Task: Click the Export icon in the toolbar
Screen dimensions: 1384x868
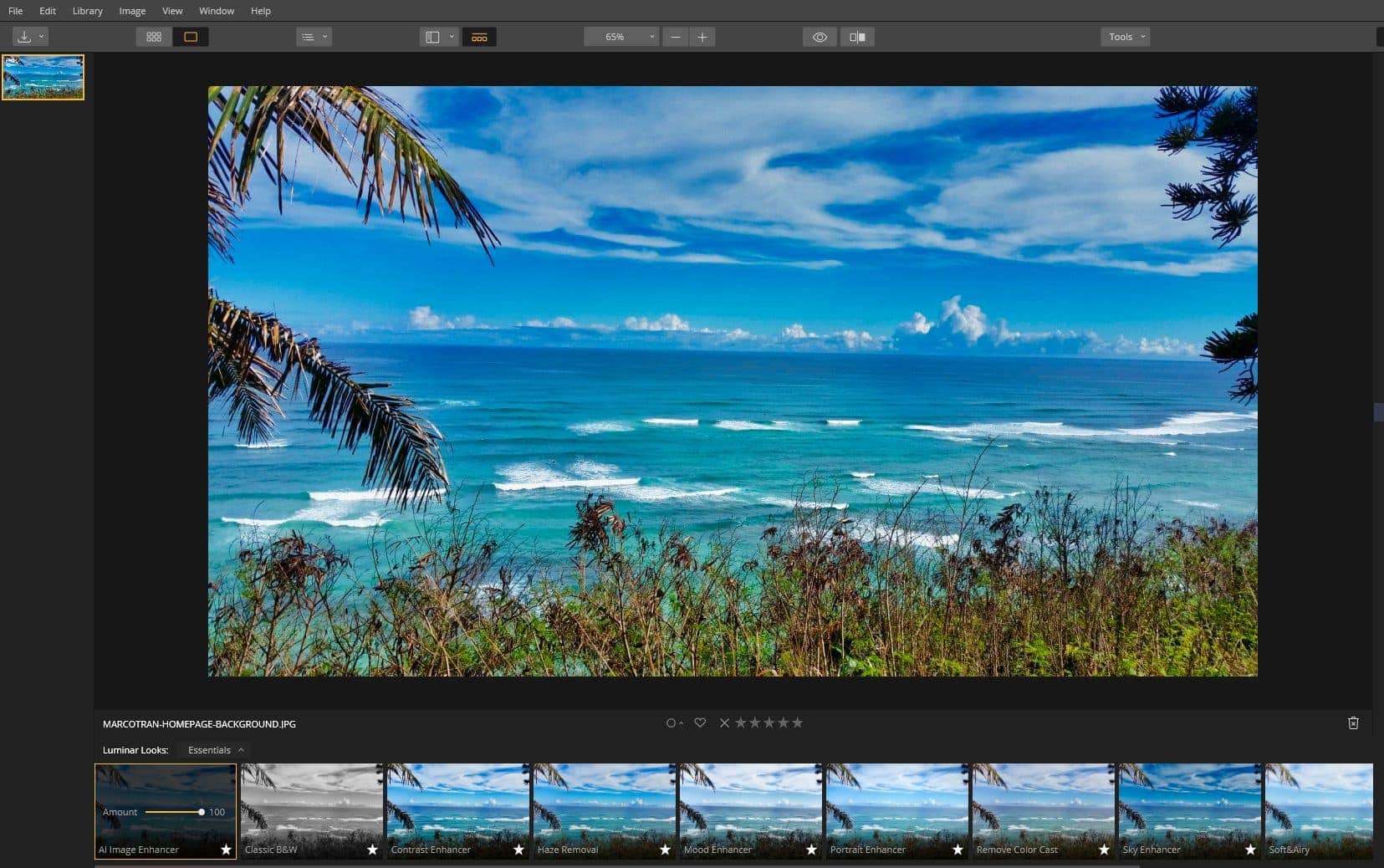Action: 25,36
